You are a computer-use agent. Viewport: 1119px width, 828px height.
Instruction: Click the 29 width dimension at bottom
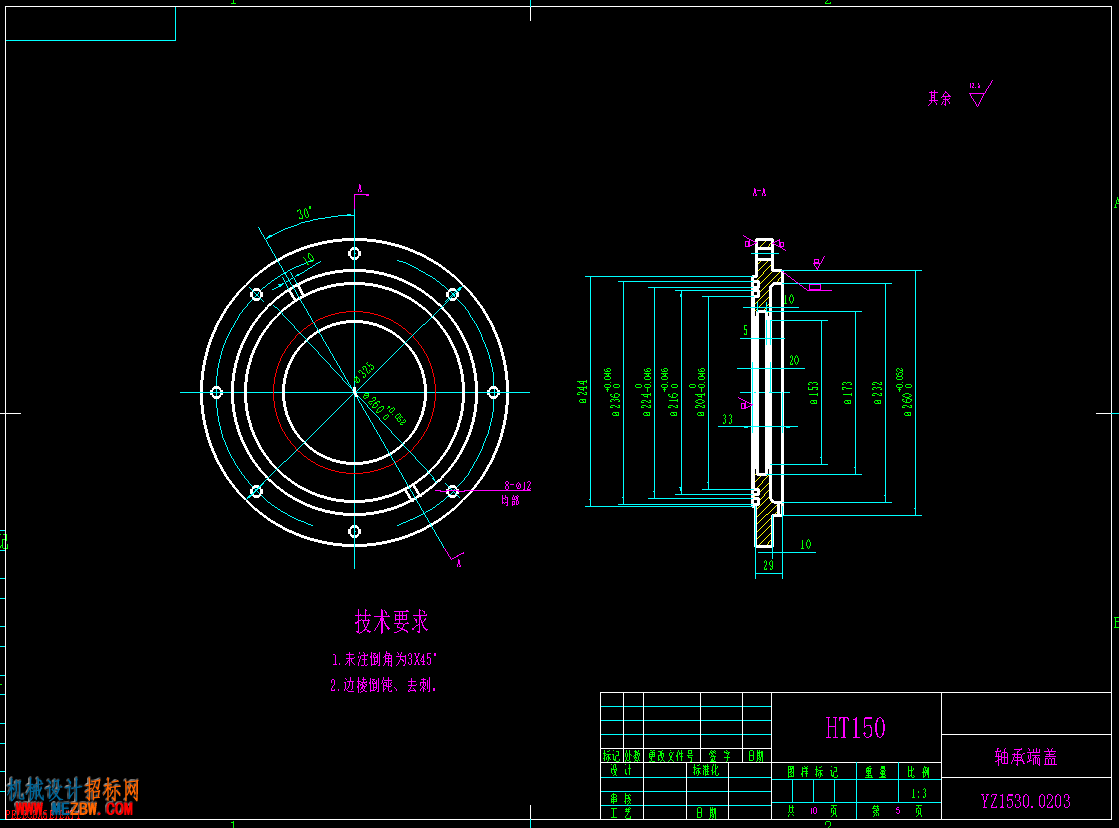pos(768,566)
